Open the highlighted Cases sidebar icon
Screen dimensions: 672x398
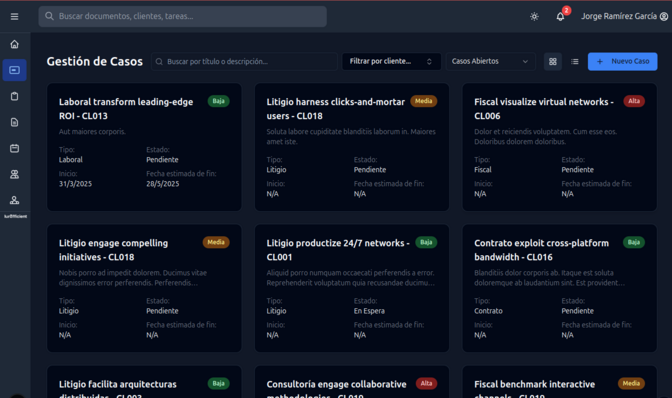(15, 70)
